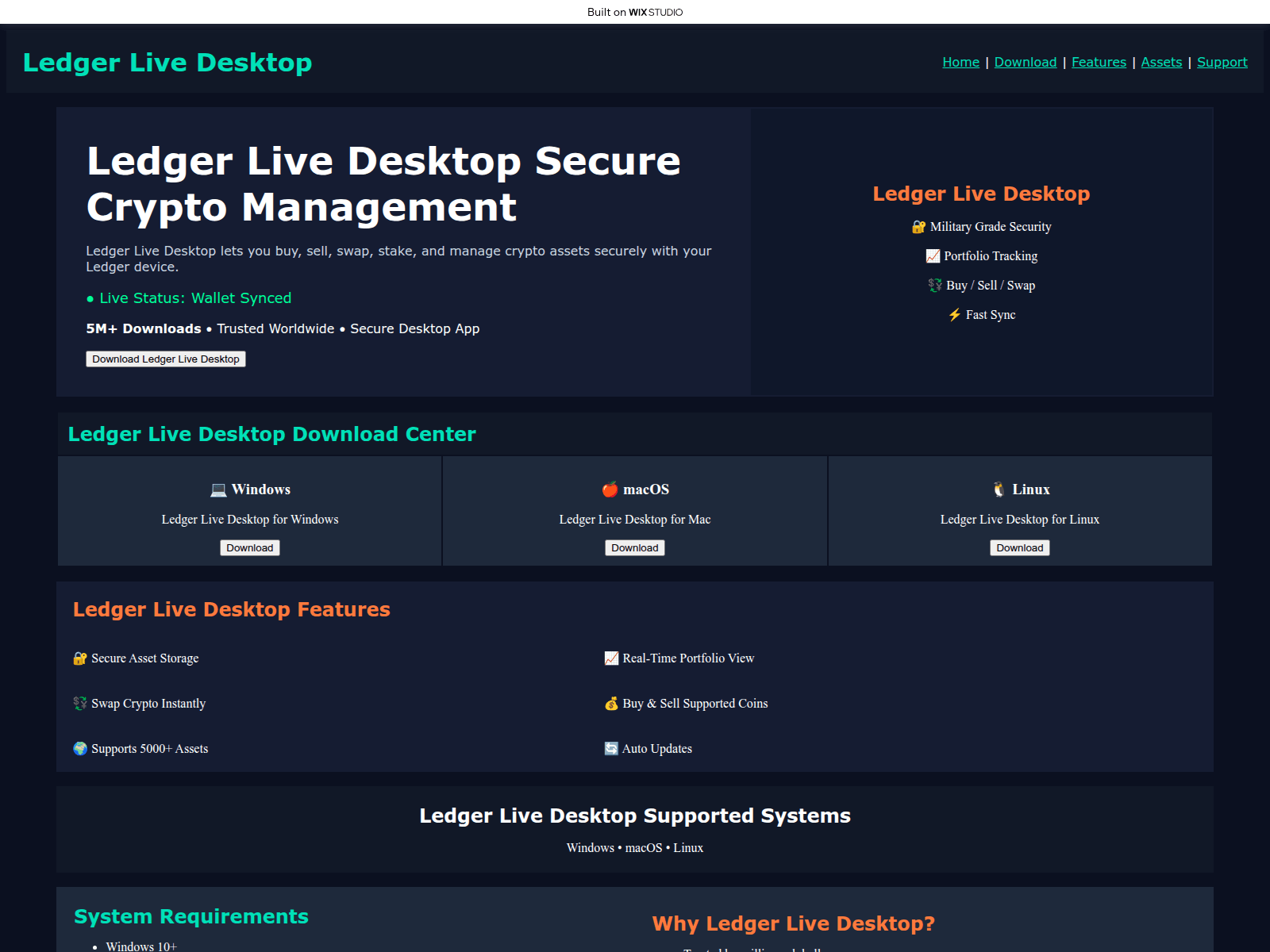
Task: Click the Real-Time Portfolio View text
Action: [x=688, y=658]
